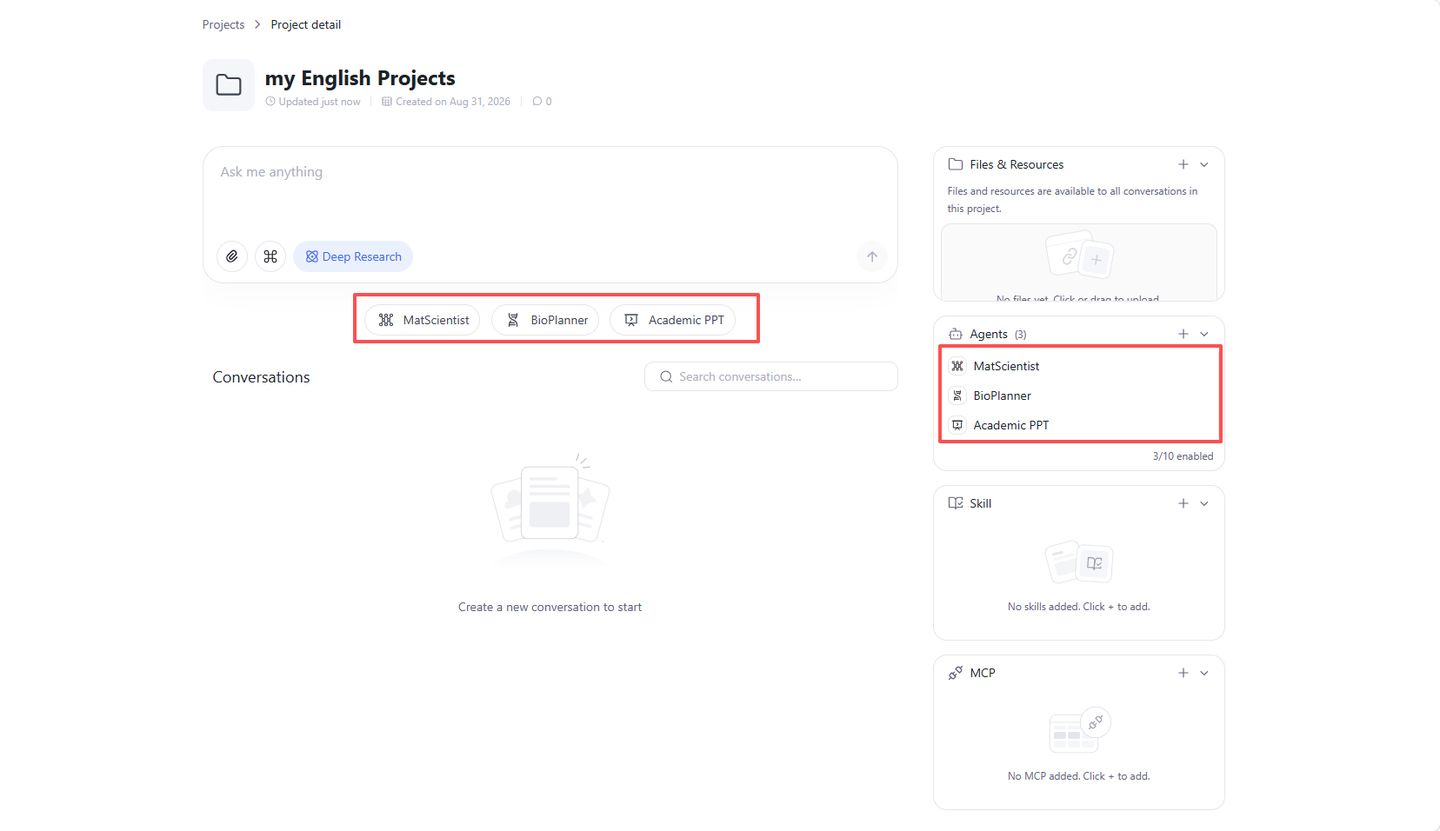Screen dimensions: 1440x831
Task: Open BioPlanner in the Agents panel list
Action: [x=1079, y=395]
